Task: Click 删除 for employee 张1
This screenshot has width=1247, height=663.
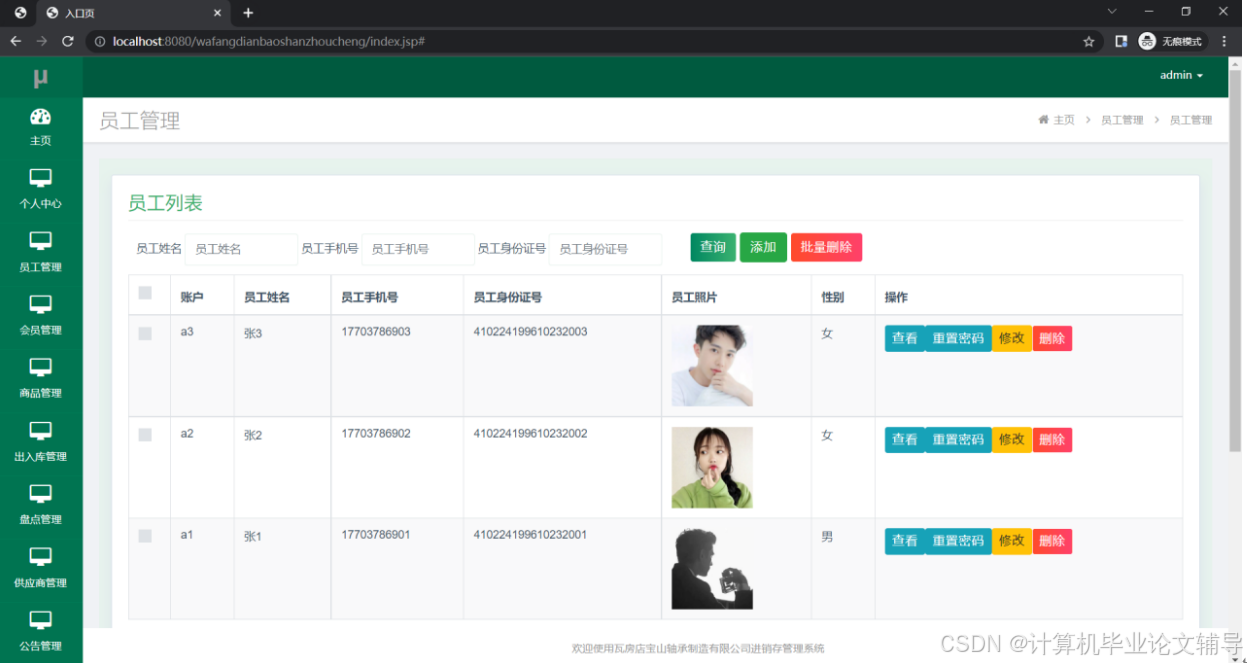Action: (1052, 540)
